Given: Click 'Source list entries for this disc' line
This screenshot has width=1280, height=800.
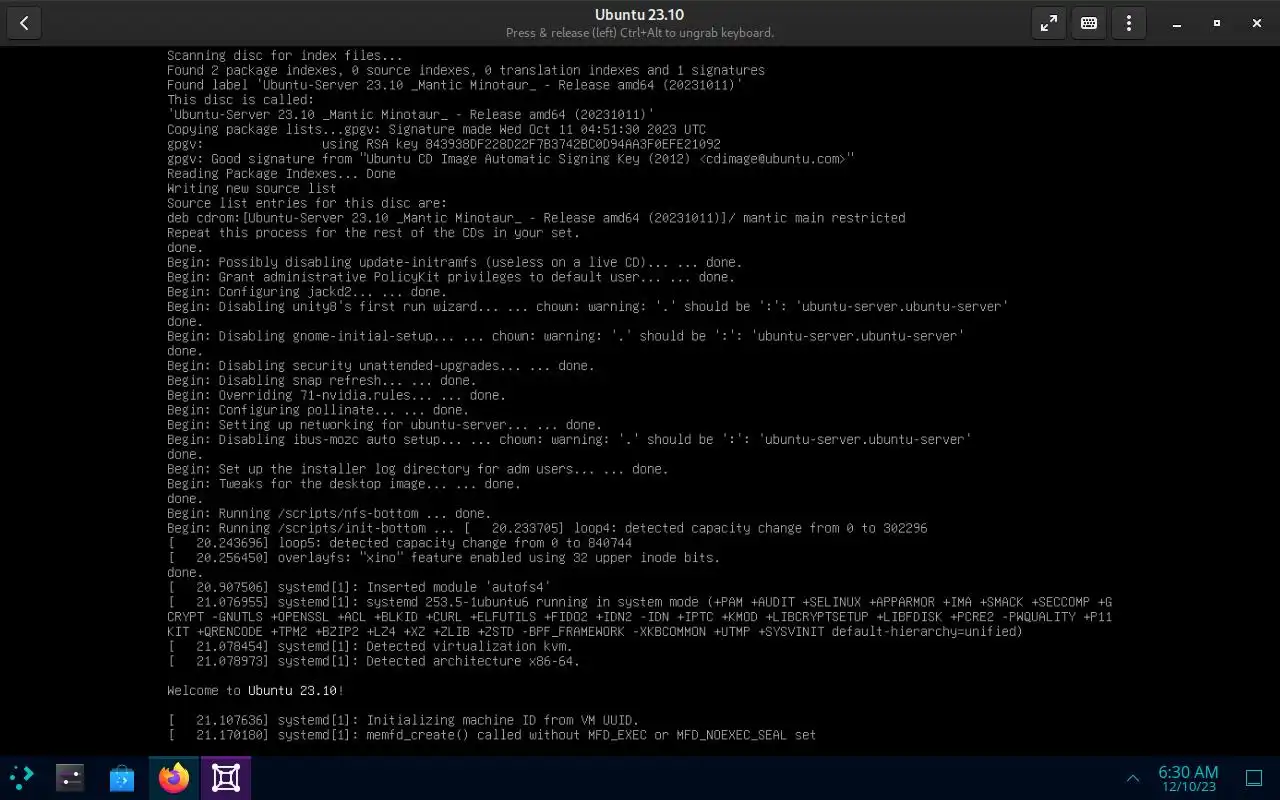Looking at the screenshot, I should 307,203.
